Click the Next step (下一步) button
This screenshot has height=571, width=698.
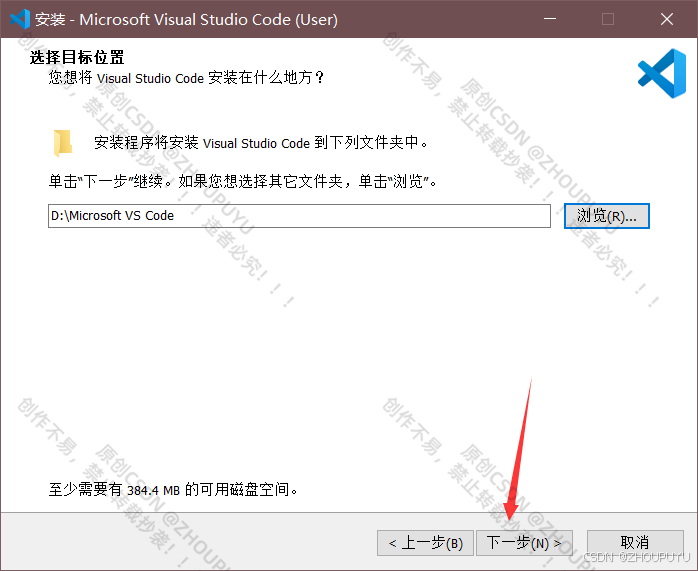pos(524,543)
